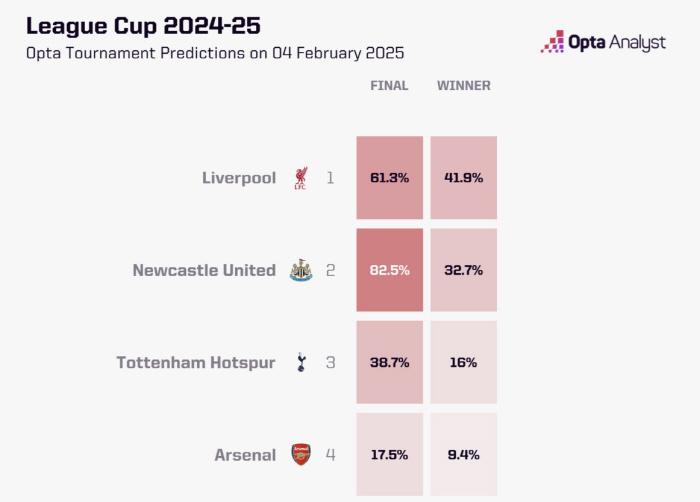Click the Tottenham Hotspur cockerel crest
The height and width of the screenshot is (502, 700).
[300, 362]
